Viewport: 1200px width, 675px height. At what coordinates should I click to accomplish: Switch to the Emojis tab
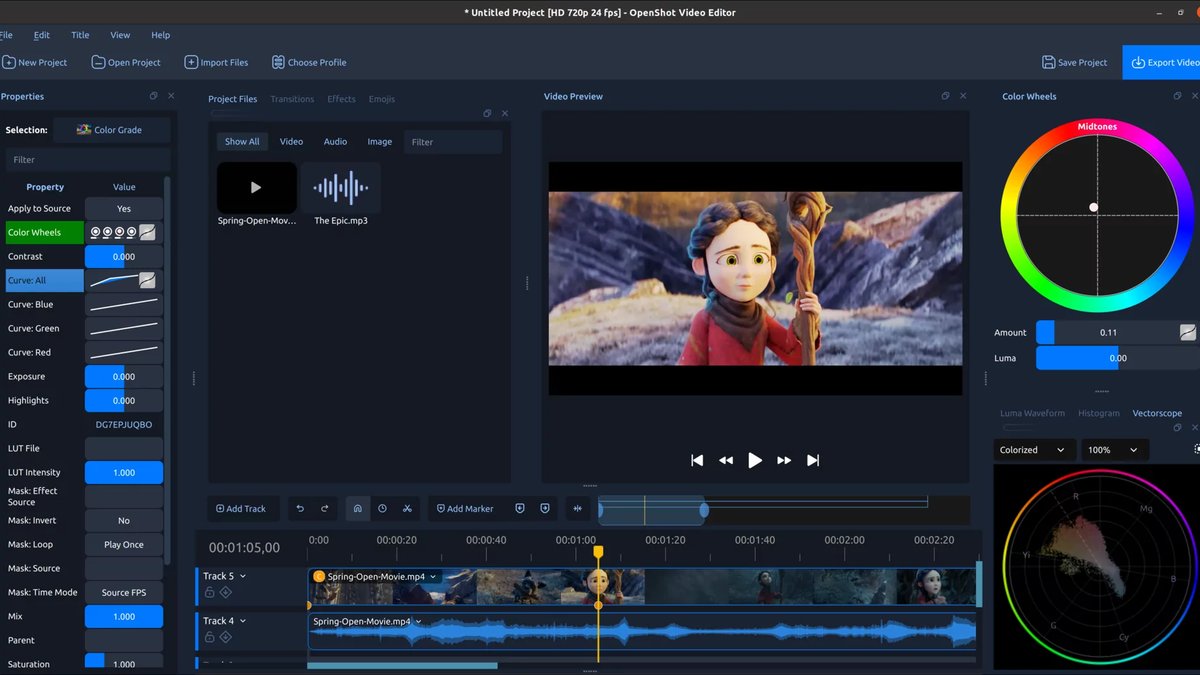[381, 99]
